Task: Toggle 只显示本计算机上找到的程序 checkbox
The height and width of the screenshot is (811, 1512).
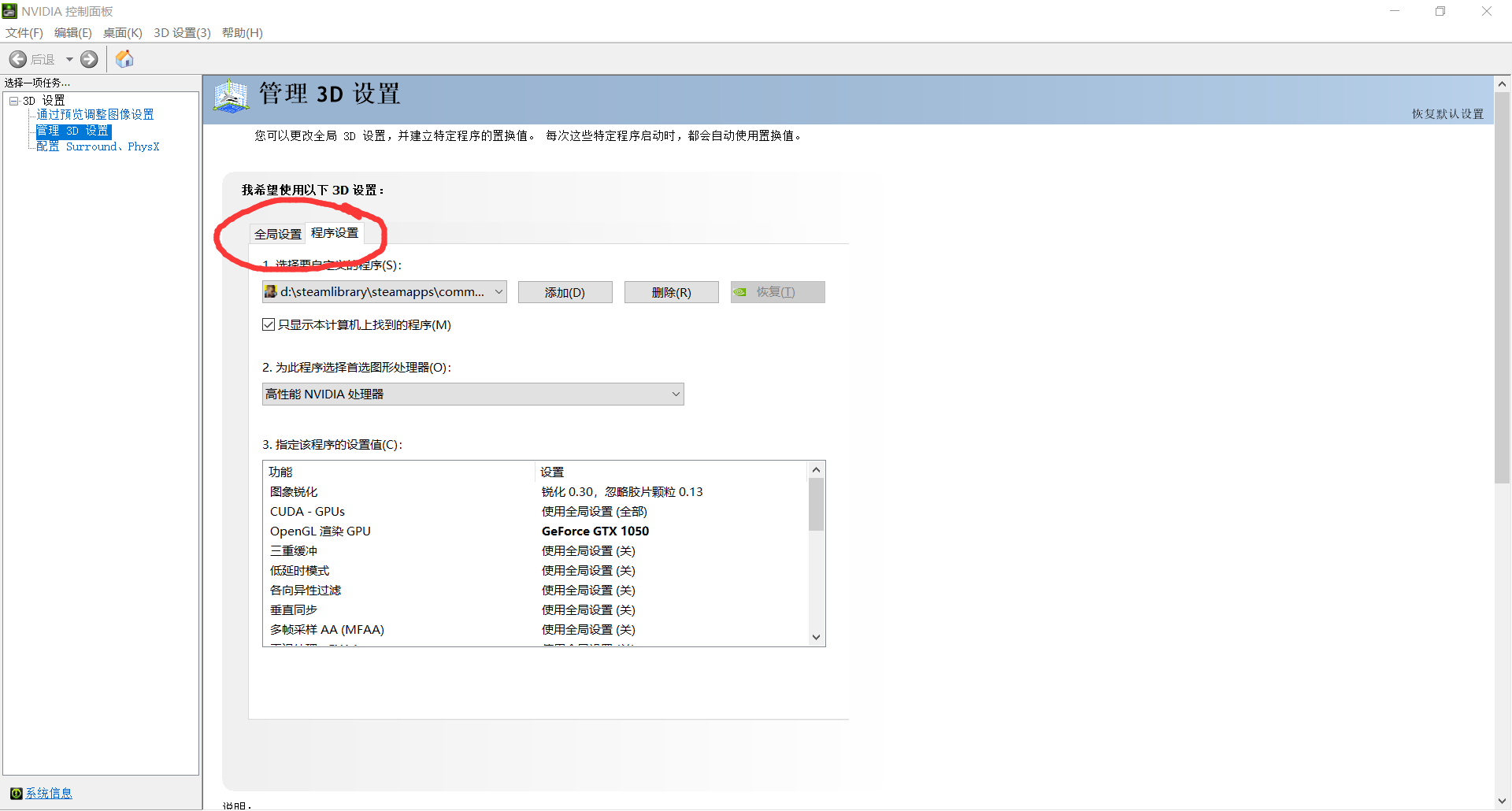Action: [269, 324]
